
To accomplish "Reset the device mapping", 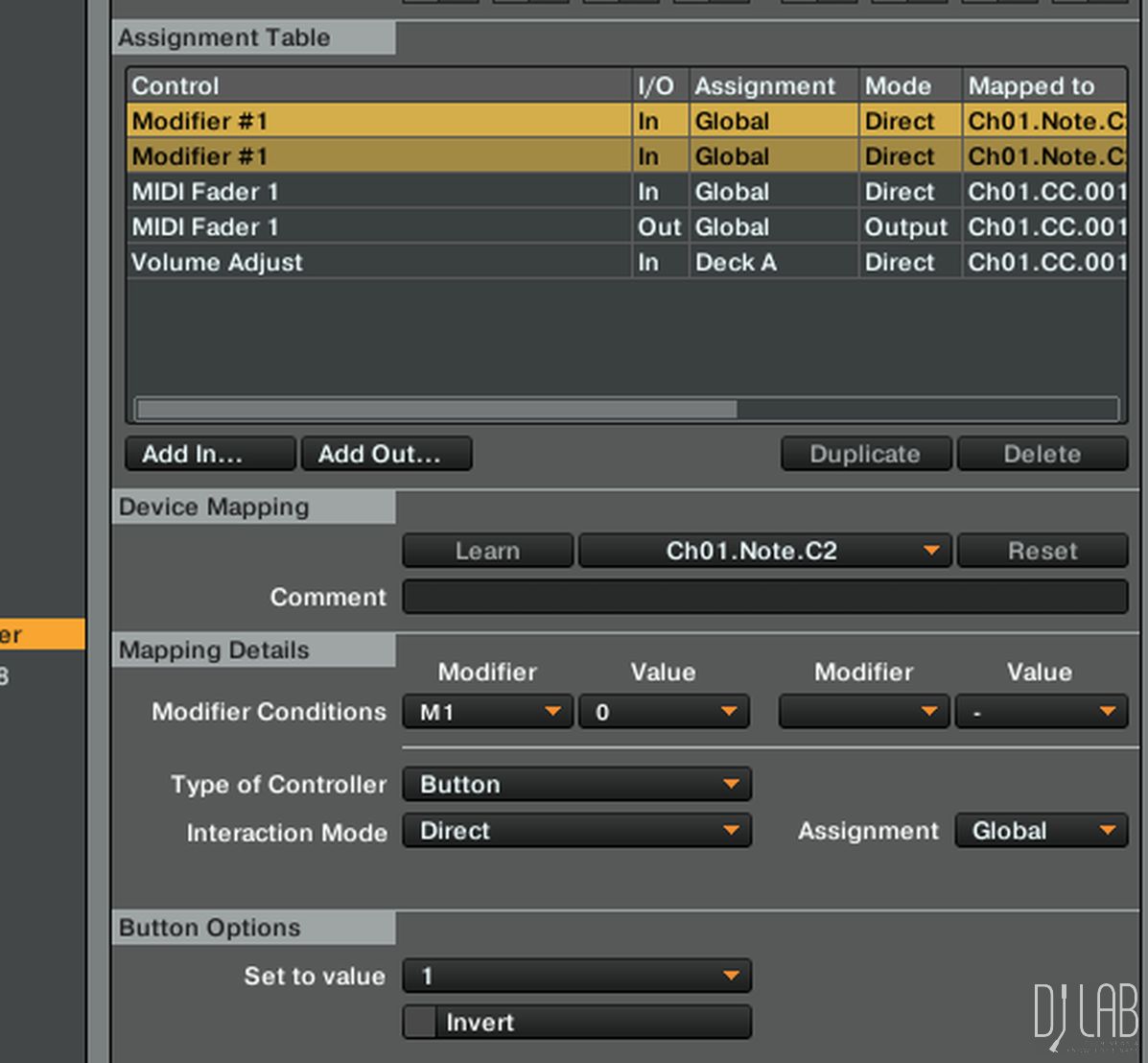I will pos(1042,551).
